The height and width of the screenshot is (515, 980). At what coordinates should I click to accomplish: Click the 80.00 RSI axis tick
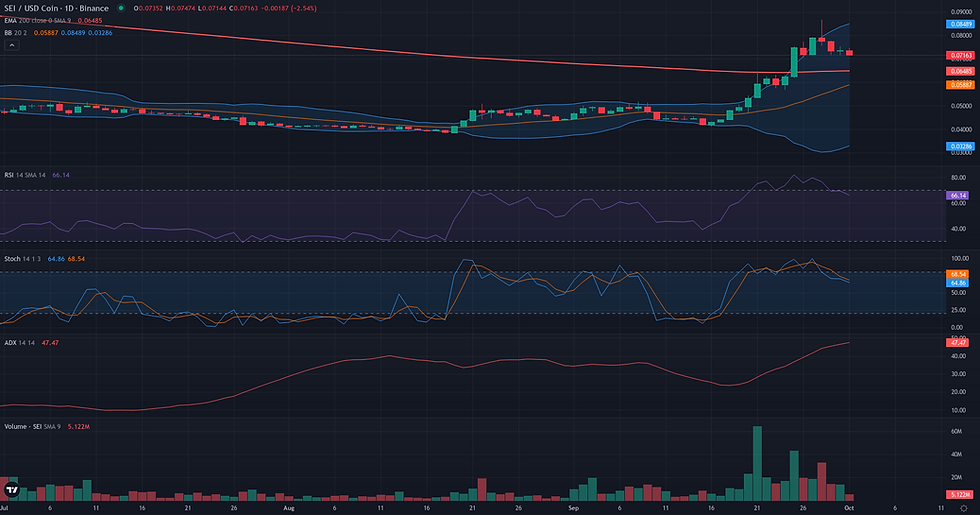(x=958, y=178)
